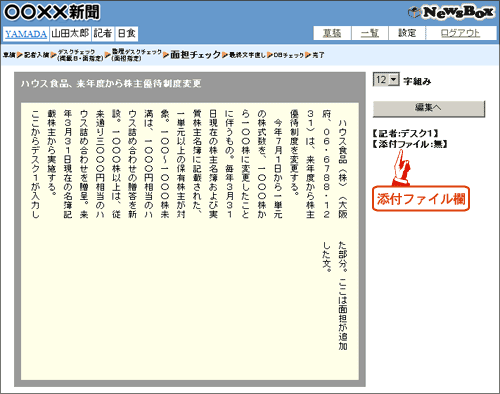Click the column starting ハウス食品（株）（大阪
This screenshot has width=500, height=394.
343,168
